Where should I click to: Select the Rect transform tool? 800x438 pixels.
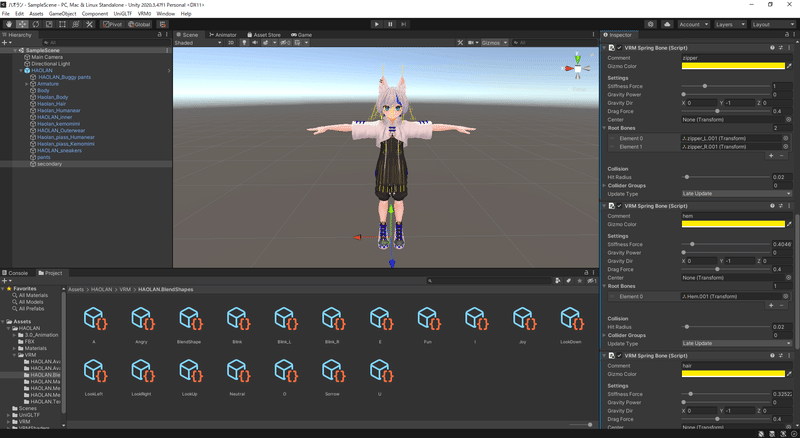[62, 24]
